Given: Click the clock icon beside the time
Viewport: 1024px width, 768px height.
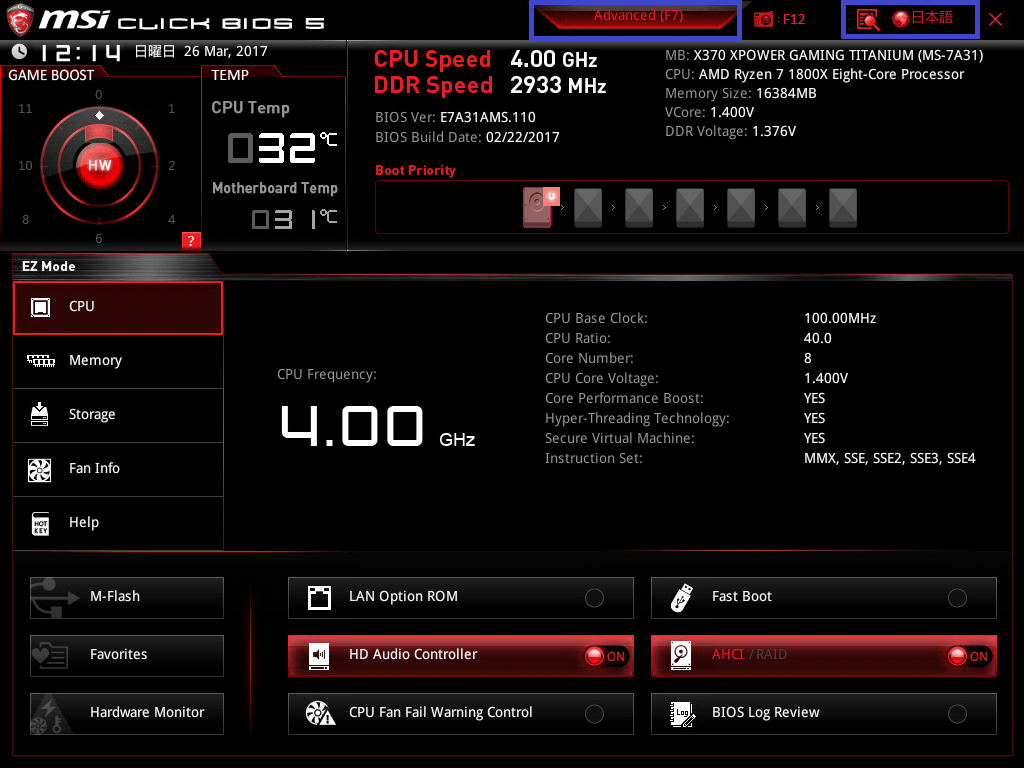Looking at the screenshot, I should (x=20, y=51).
